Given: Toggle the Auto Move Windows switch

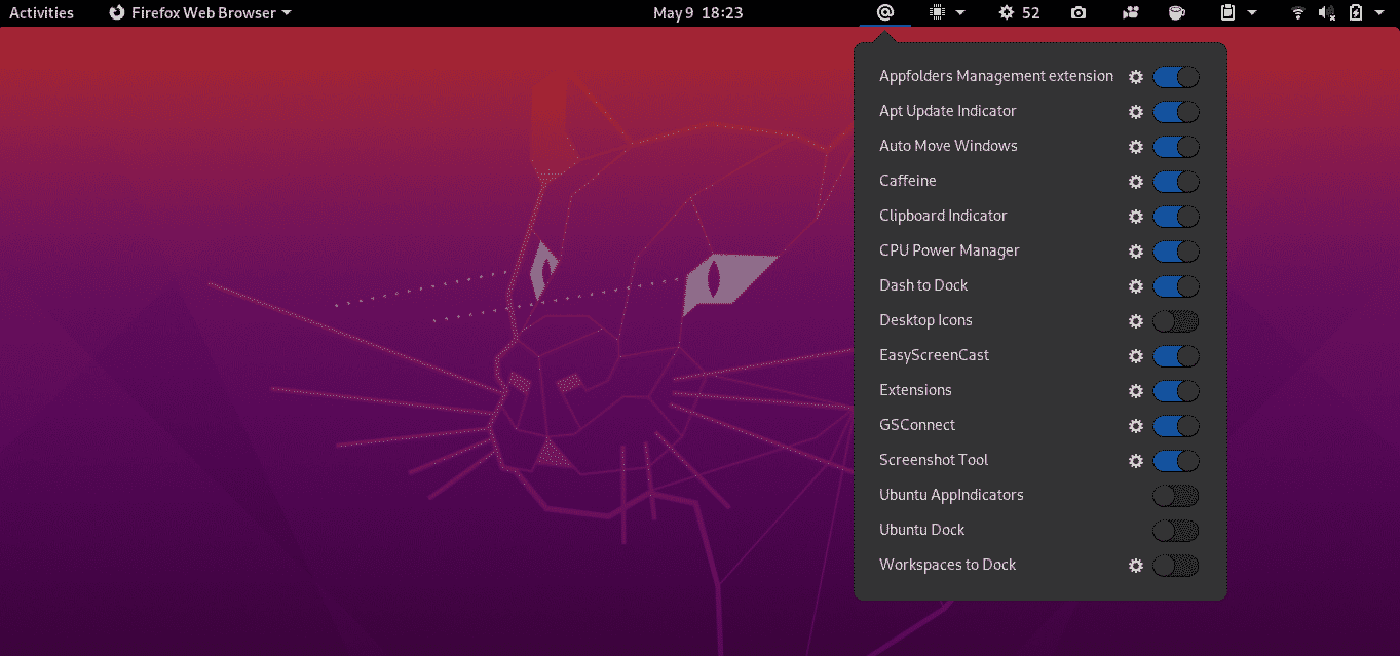Looking at the screenshot, I should point(1176,147).
